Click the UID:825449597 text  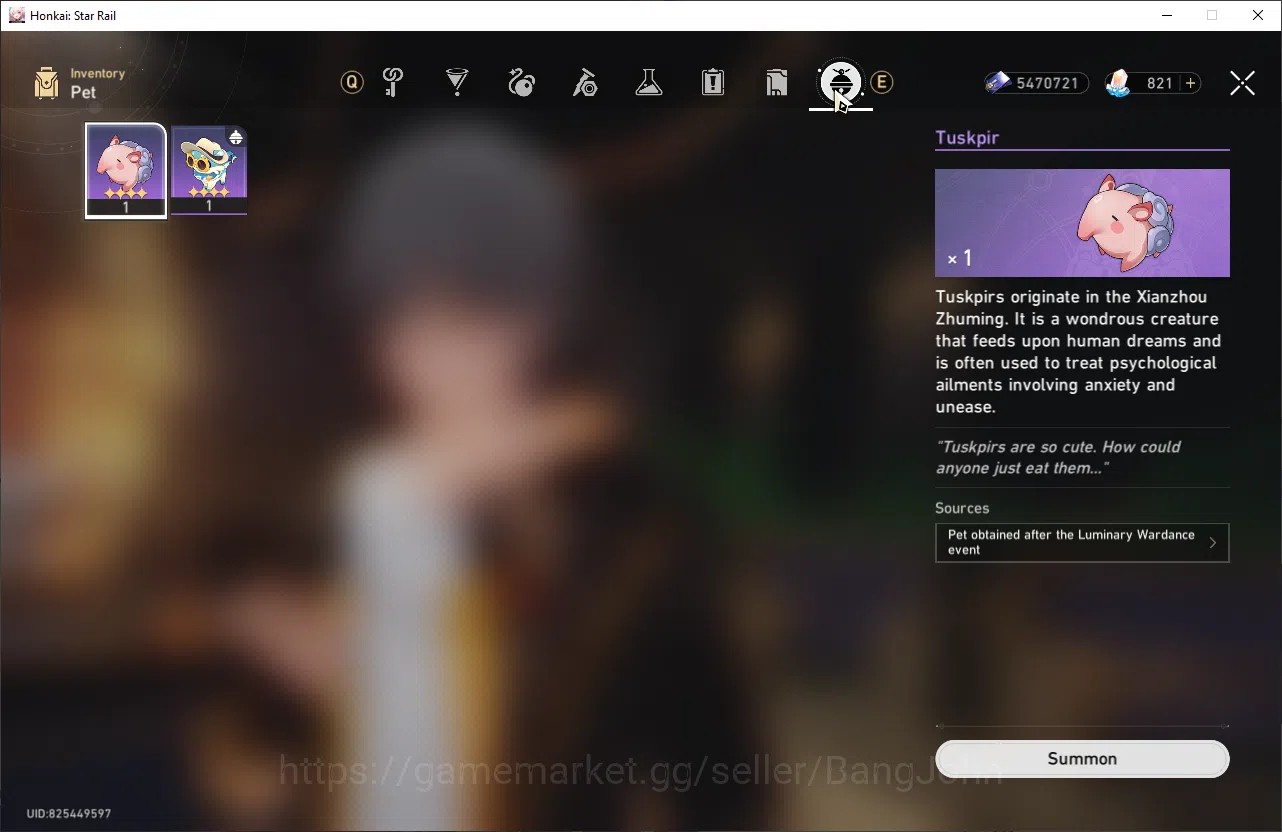pos(68,814)
